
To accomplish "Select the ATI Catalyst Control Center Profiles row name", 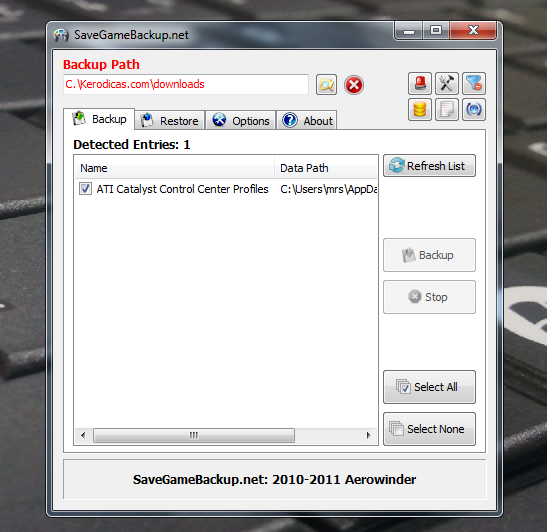I will [182, 189].
